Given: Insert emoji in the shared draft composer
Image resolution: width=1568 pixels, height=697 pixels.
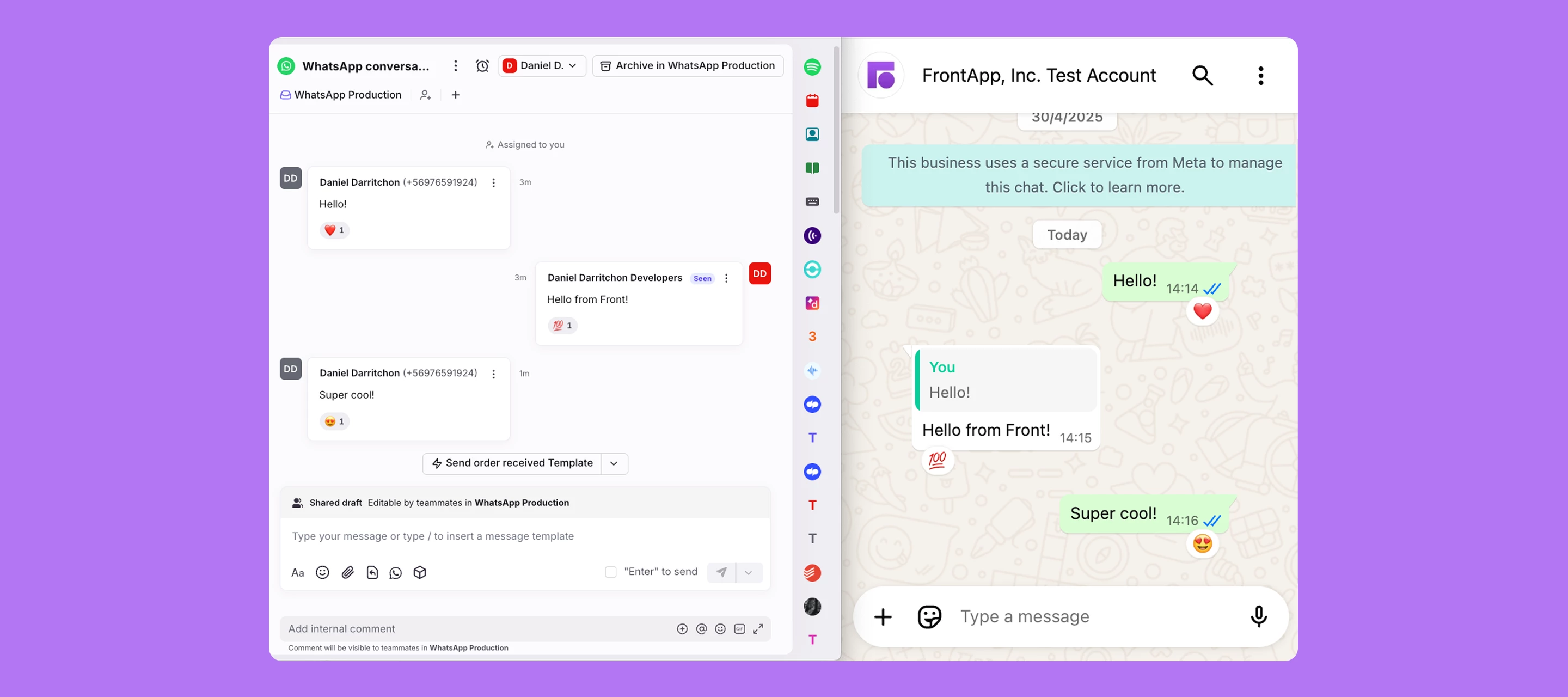Looking at the screenshot, I should point(323,572).
